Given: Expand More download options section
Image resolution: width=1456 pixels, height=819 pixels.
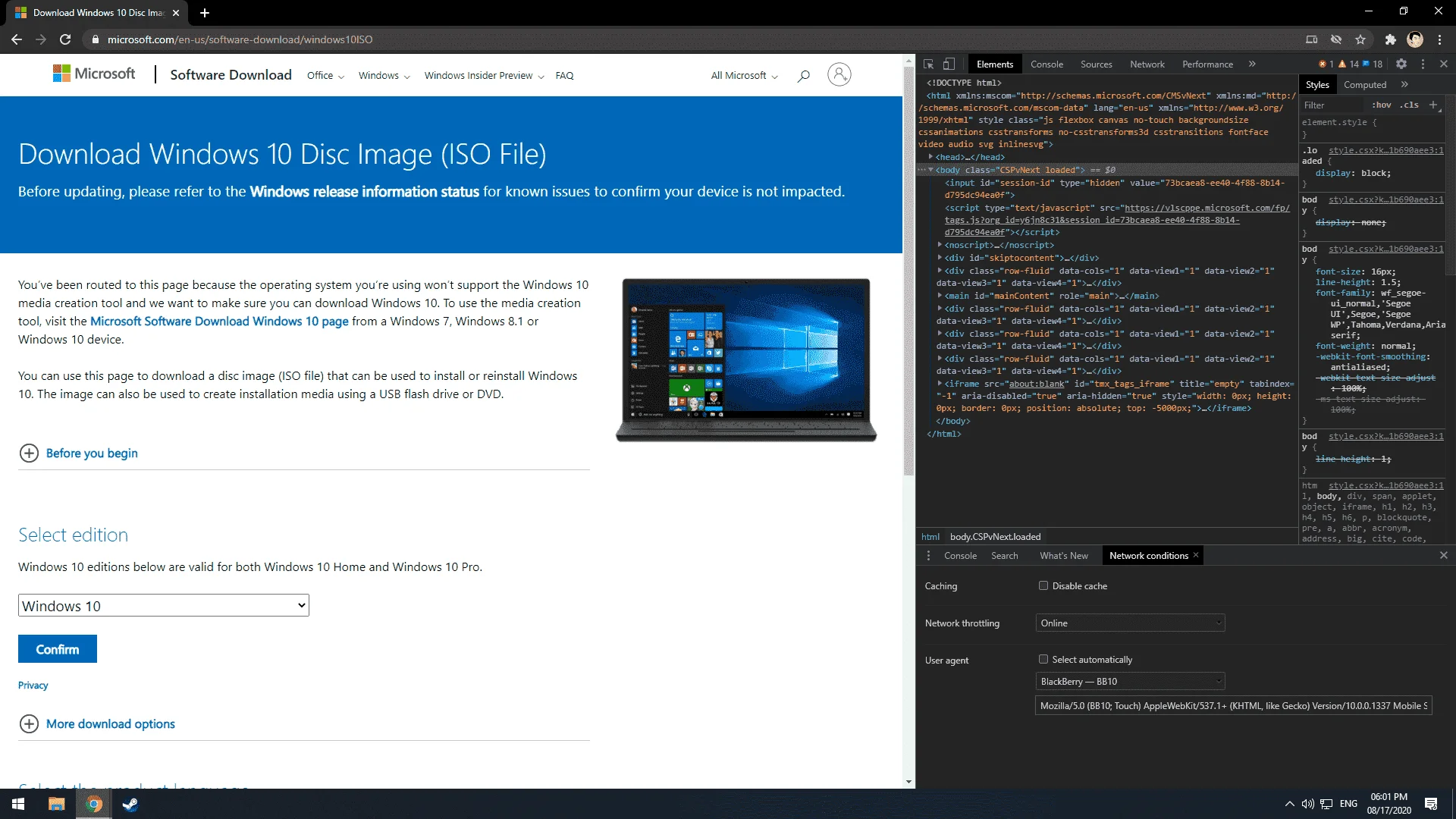Looking at the screenshot, I should [x=97, y=723].
